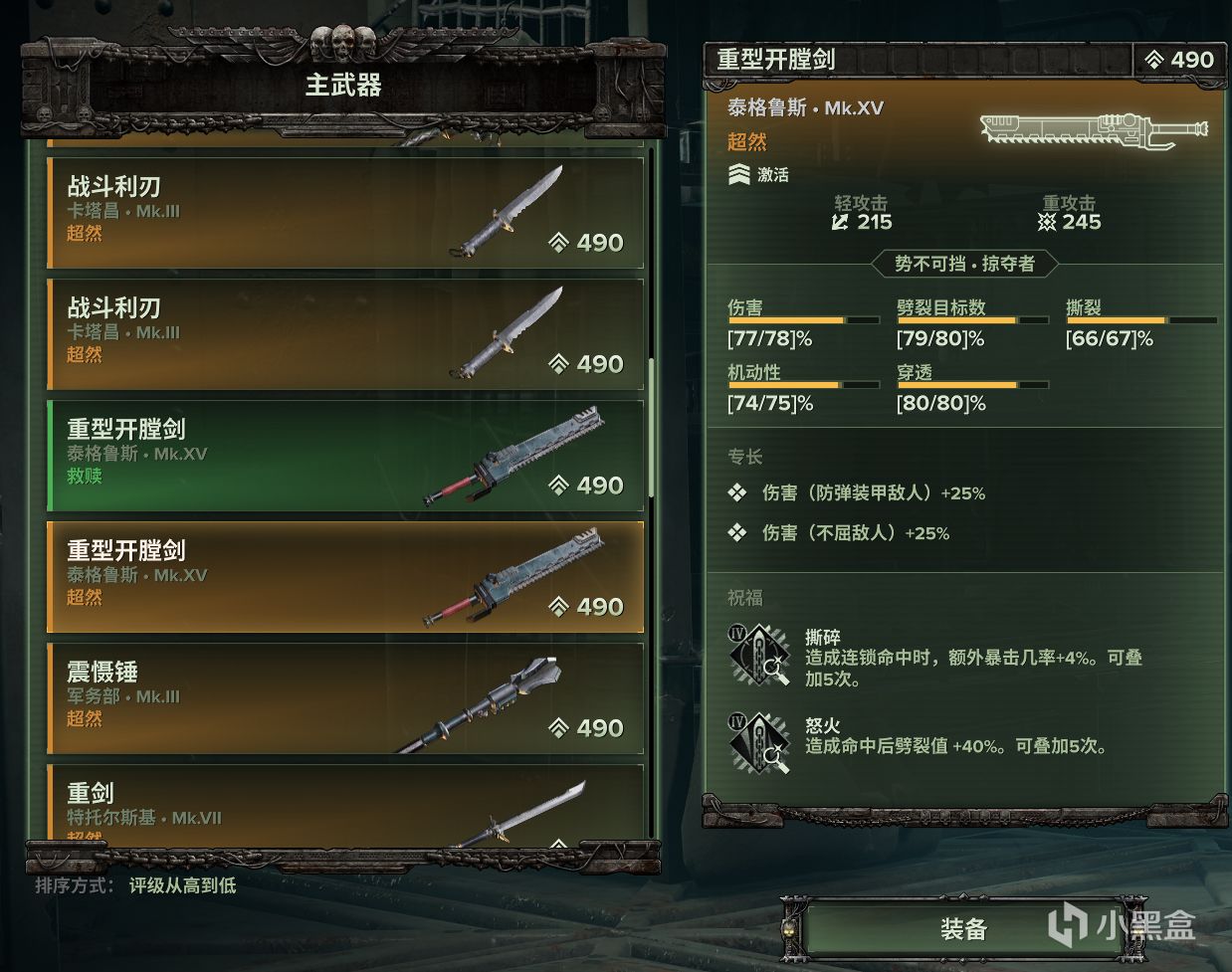
Task: Click the 势不可挡·掠夺者 trait label
Action: 964,264
